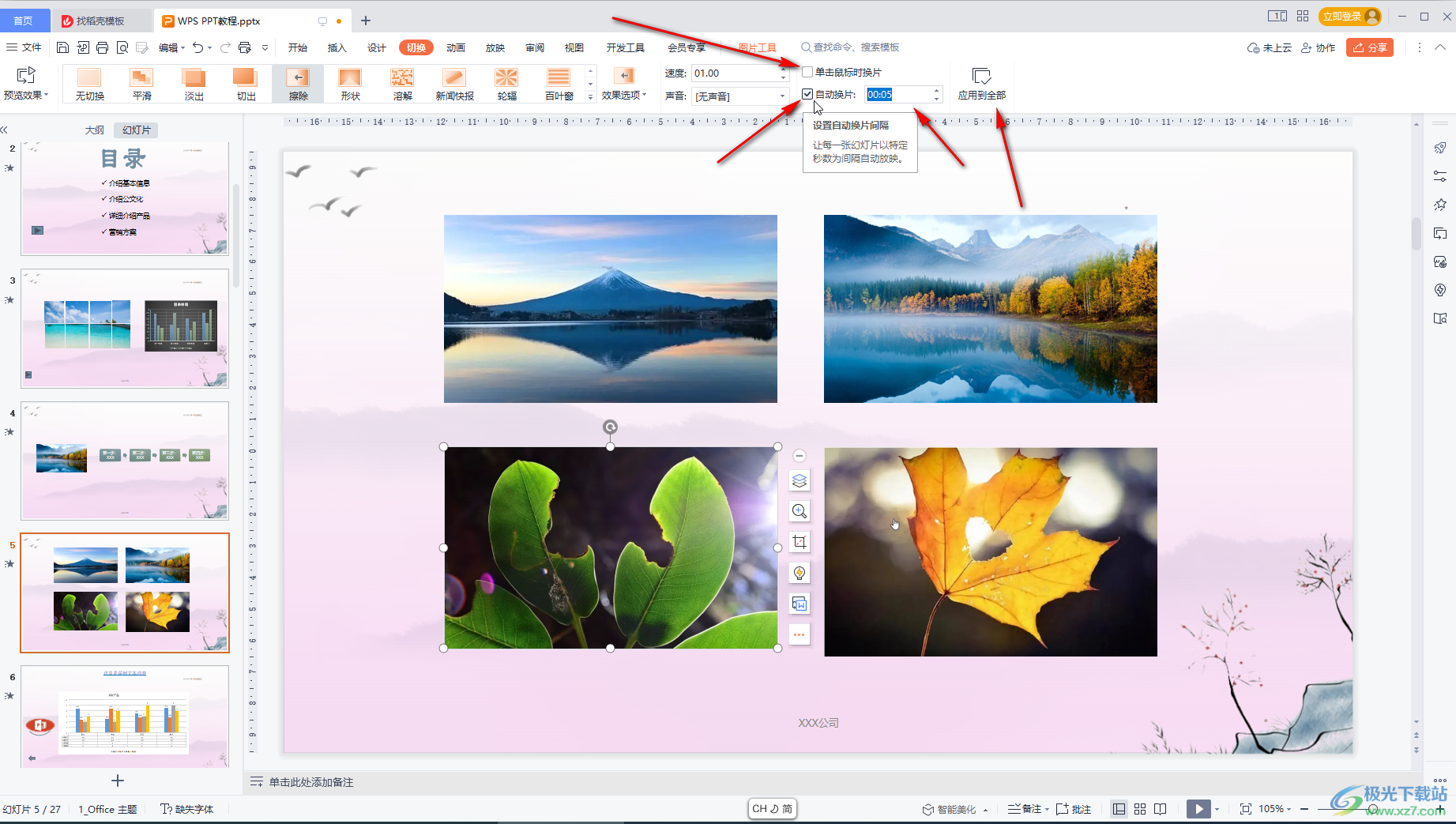Open the layers floating tool beside picture

pos(799,480)
